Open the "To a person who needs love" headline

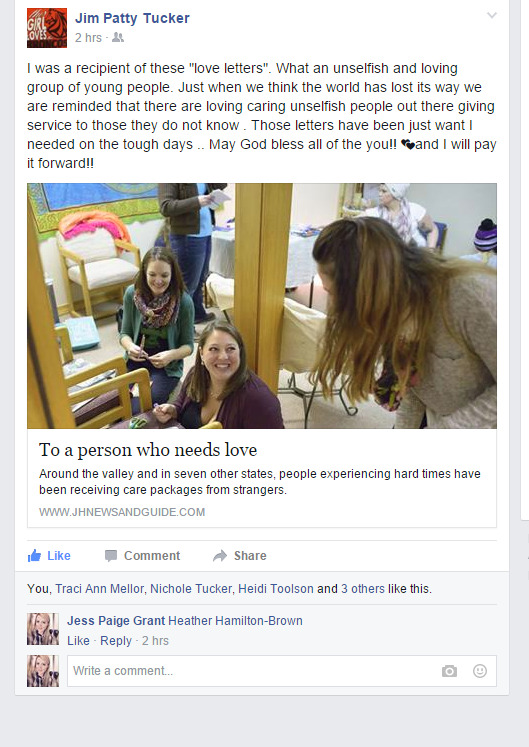point(148,450)
